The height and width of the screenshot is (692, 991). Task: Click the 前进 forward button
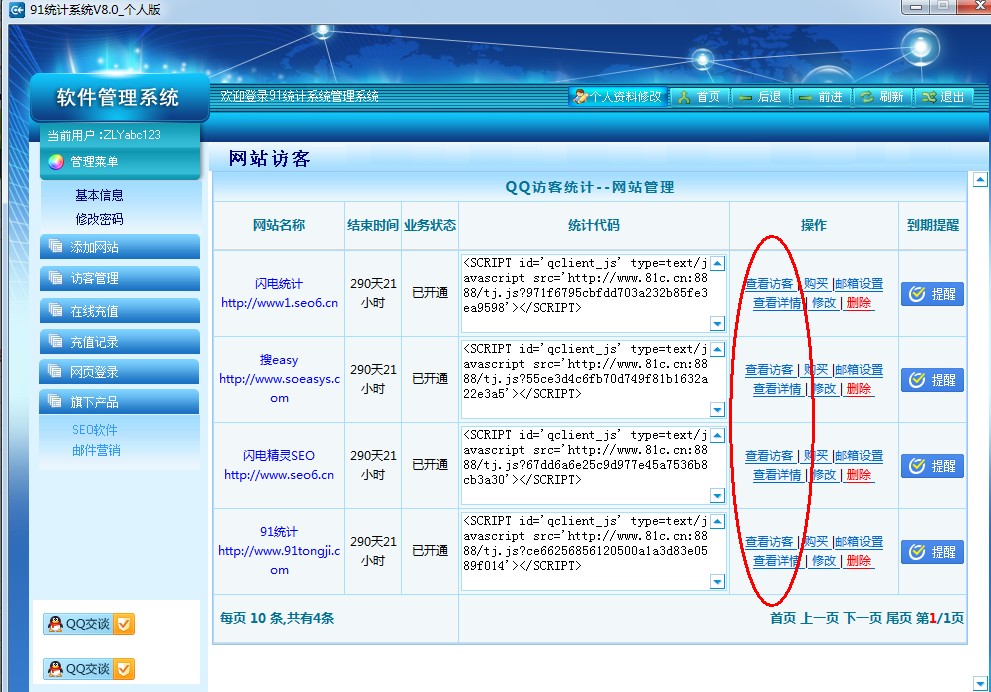coord(821,97)
